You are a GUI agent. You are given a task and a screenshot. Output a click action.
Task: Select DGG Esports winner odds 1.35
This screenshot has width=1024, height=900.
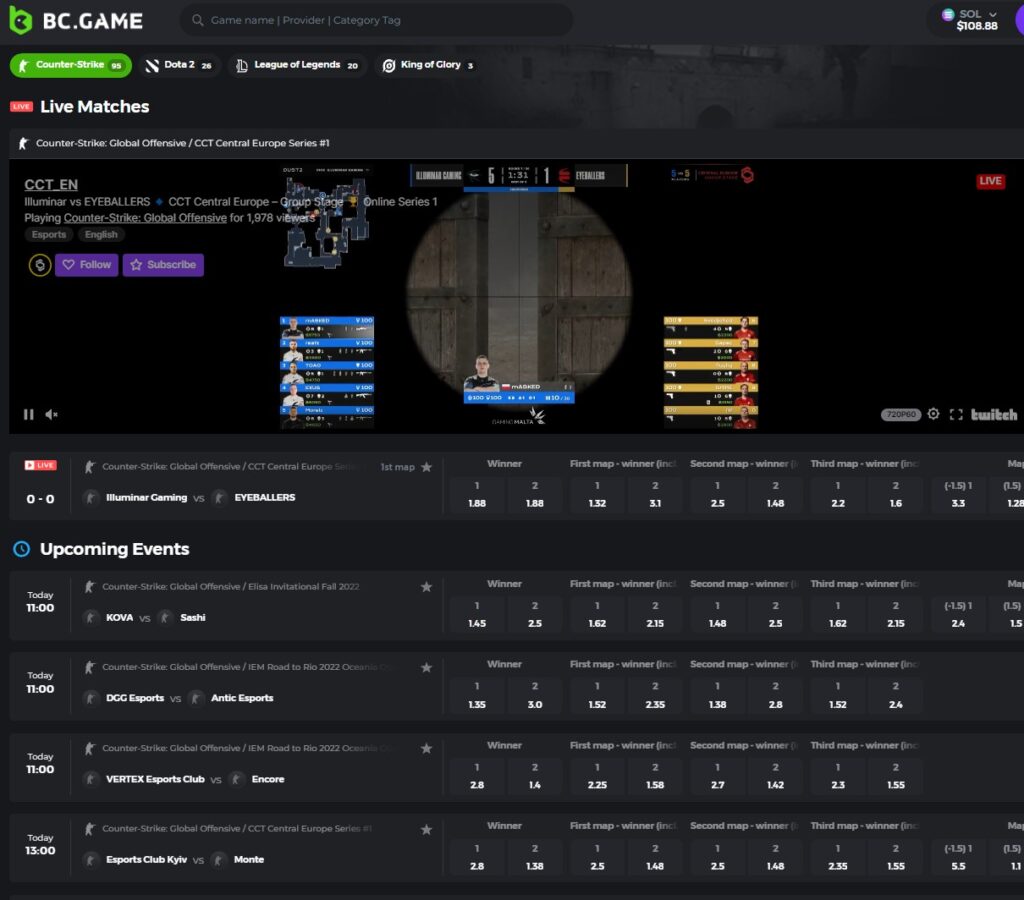[x=477, y=695]
